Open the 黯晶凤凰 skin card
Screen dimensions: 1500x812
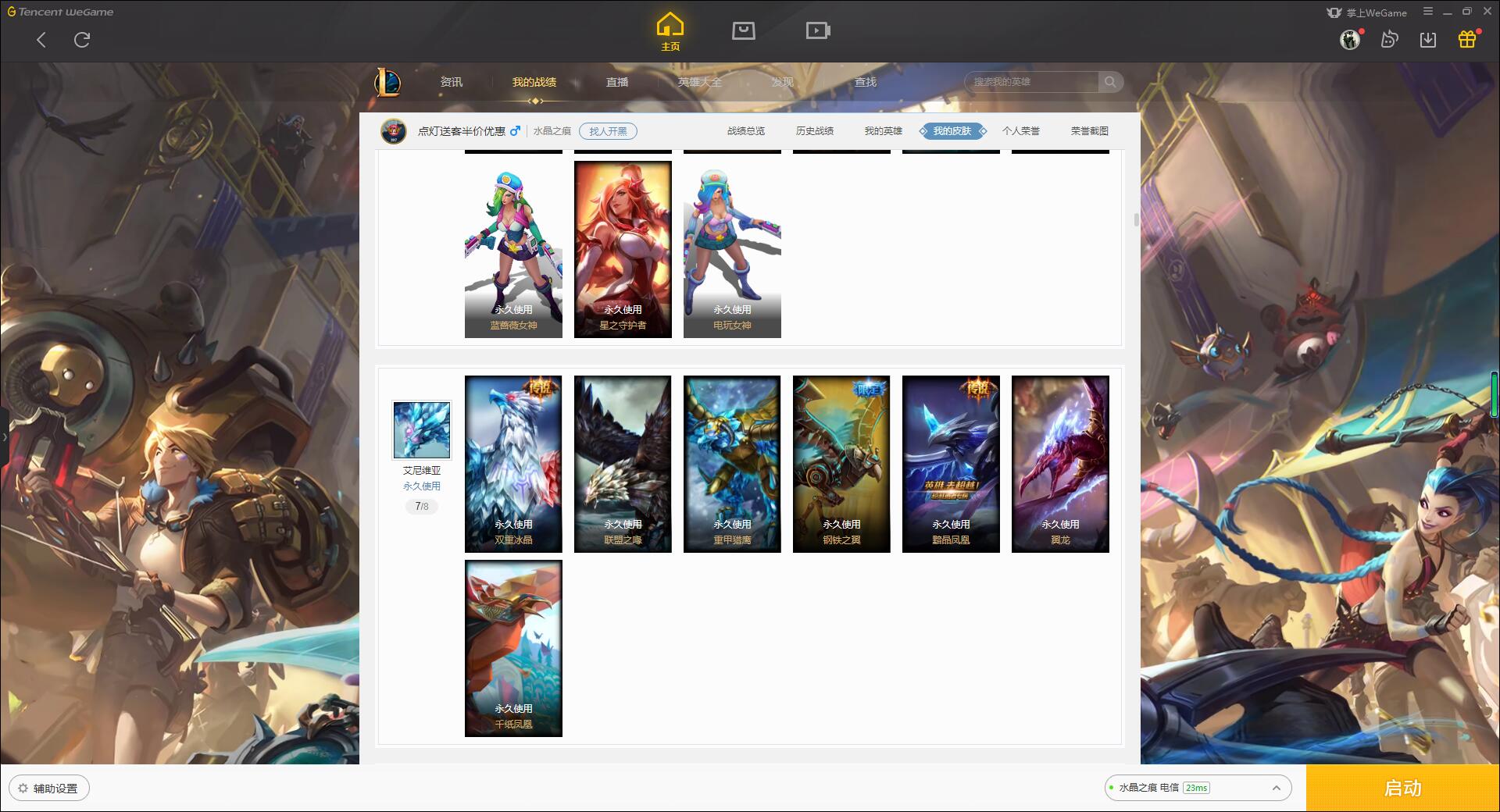click(951, 465)
